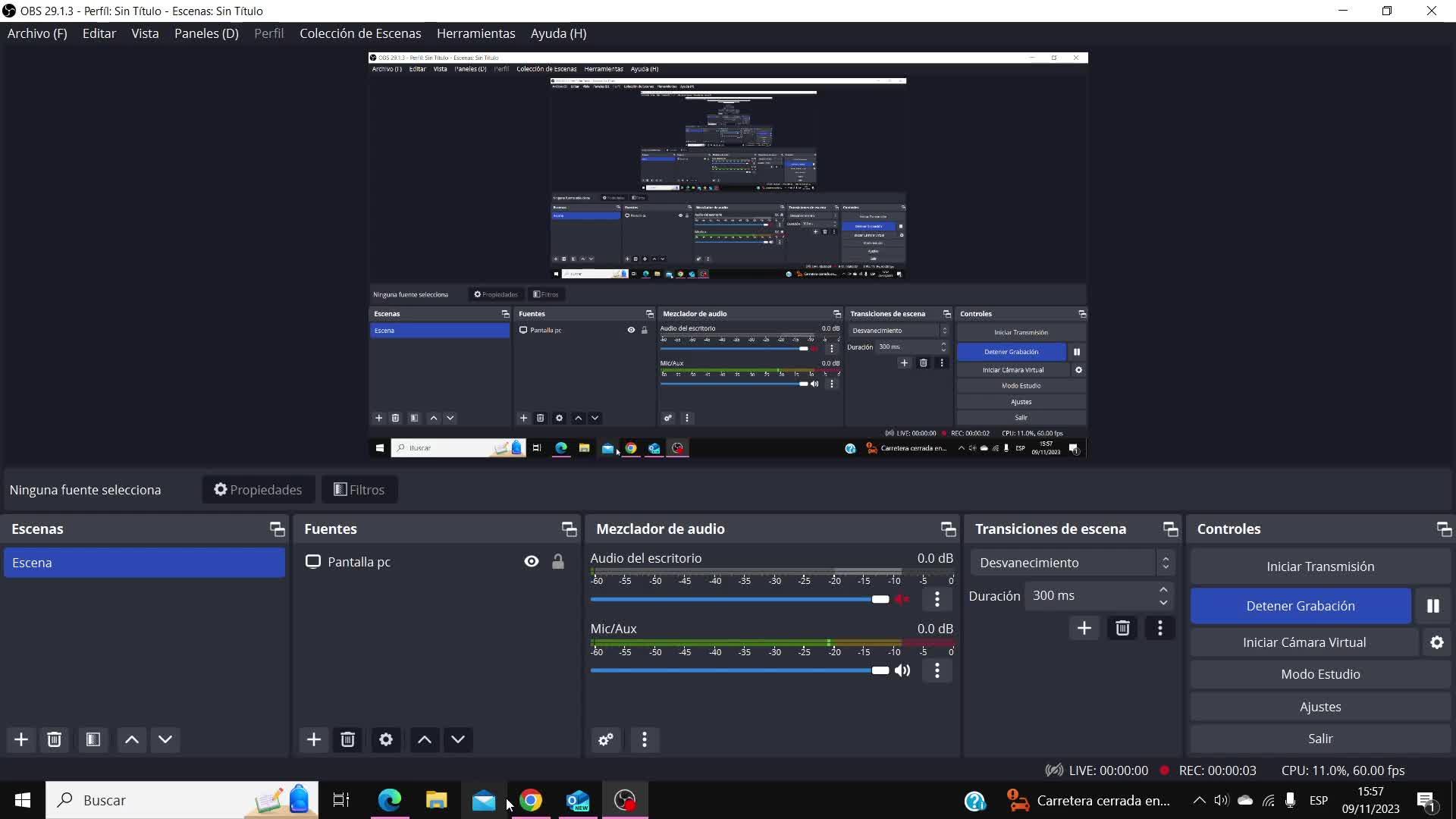Viewport: 1456px width, 819px height.
Task: Pause the recording with the pause icon
Action: pos(1432,606)
